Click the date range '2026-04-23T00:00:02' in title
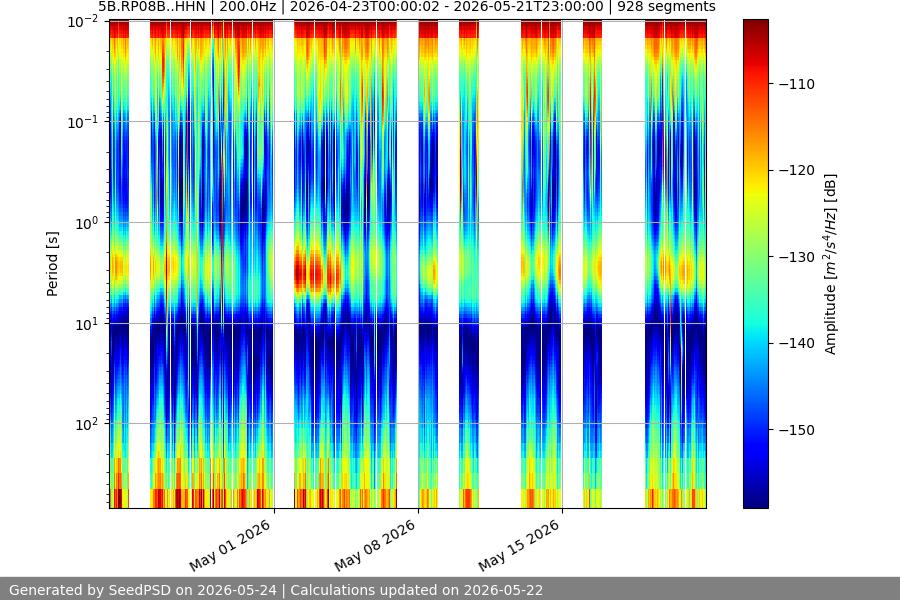Screen dimensions: 900x600 click(x=365, y=7)
